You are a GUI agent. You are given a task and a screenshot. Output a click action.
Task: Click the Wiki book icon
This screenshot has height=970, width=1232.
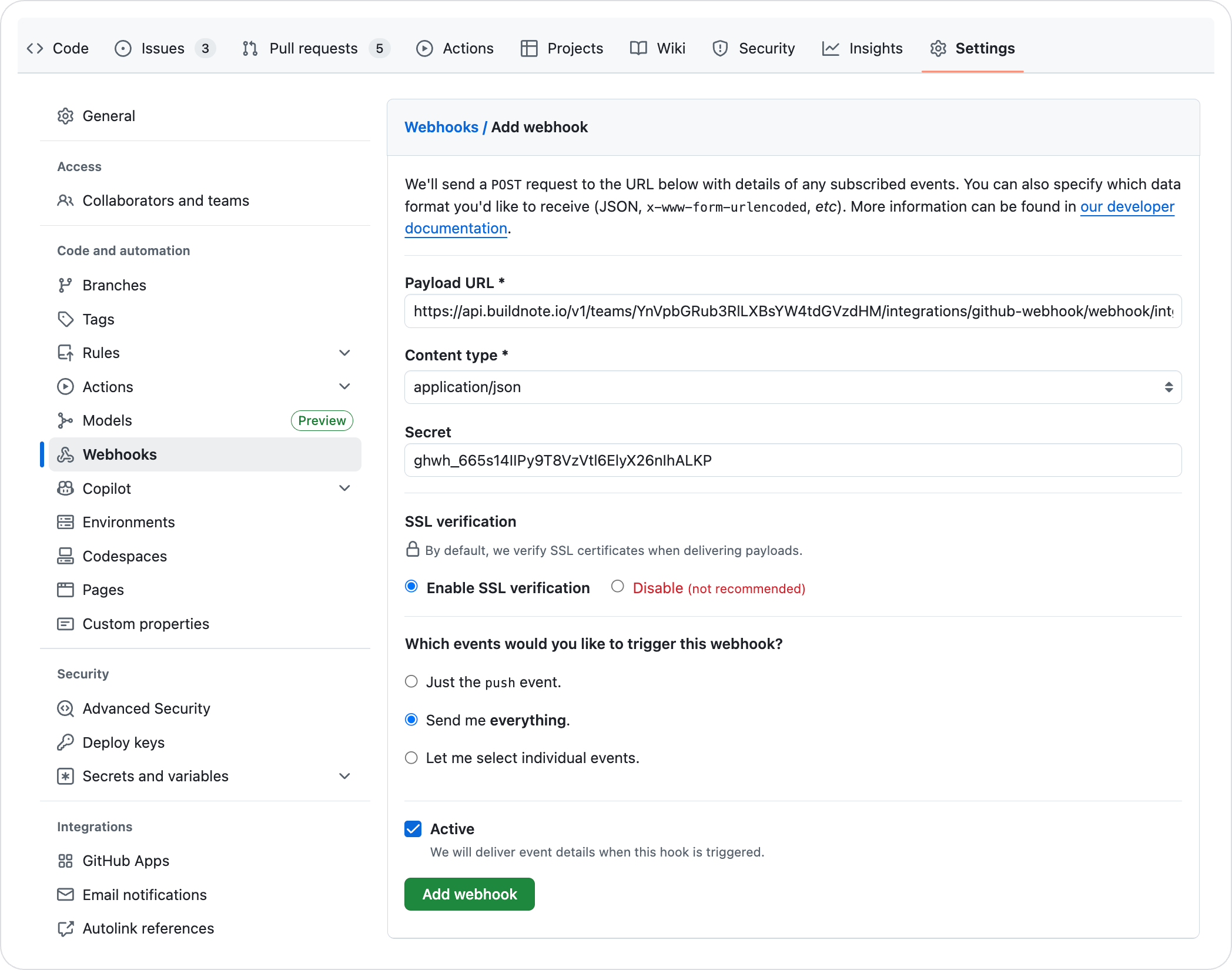(x=638, y=48)
